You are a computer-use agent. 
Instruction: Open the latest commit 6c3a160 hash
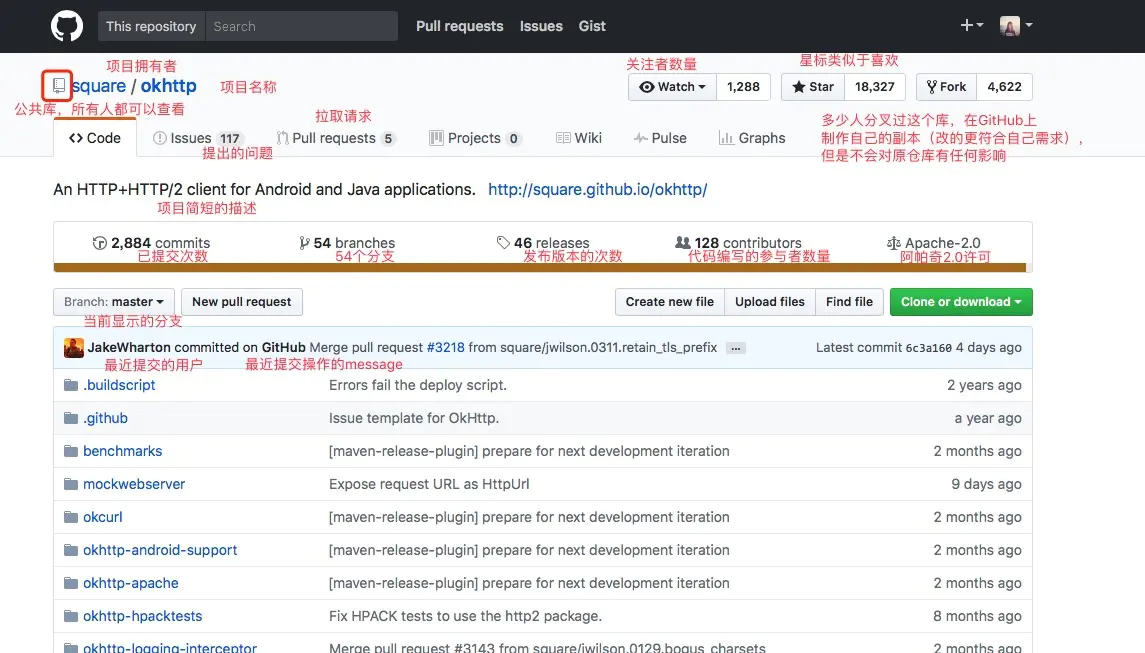[928, 348]
